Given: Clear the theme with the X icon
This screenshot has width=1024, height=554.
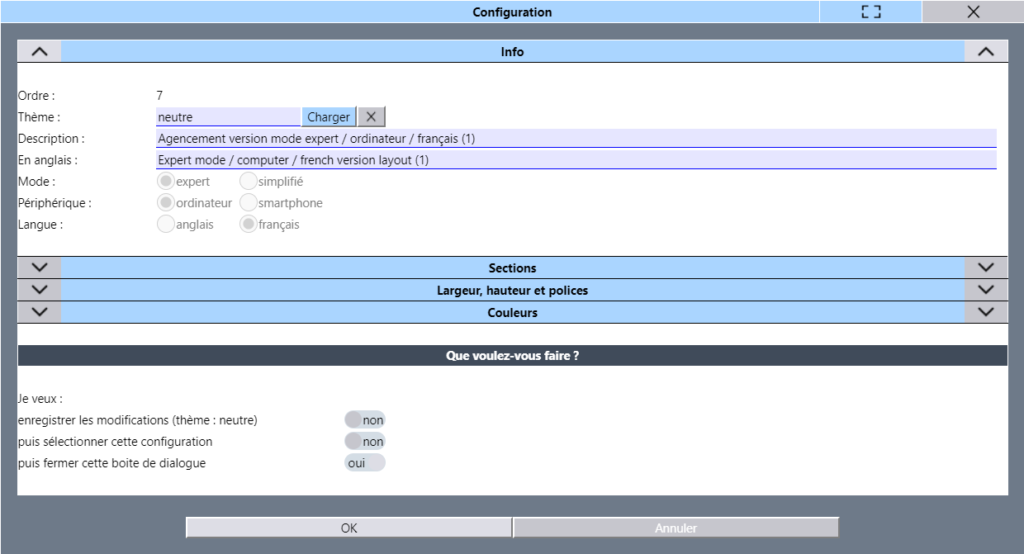Looking at the screenshot, I should tap(371, 117).
